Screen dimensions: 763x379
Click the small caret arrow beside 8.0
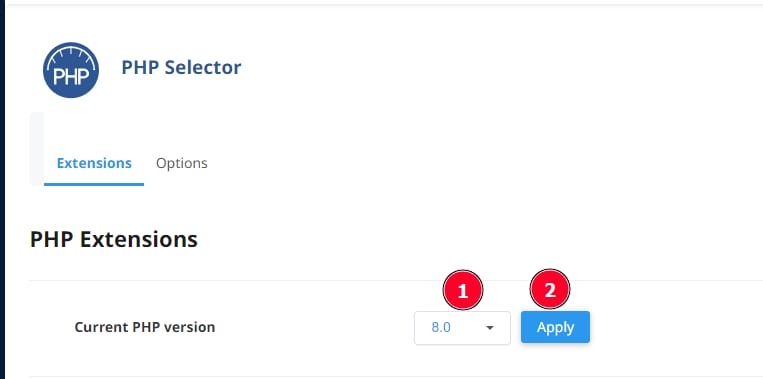pos(490,328)
